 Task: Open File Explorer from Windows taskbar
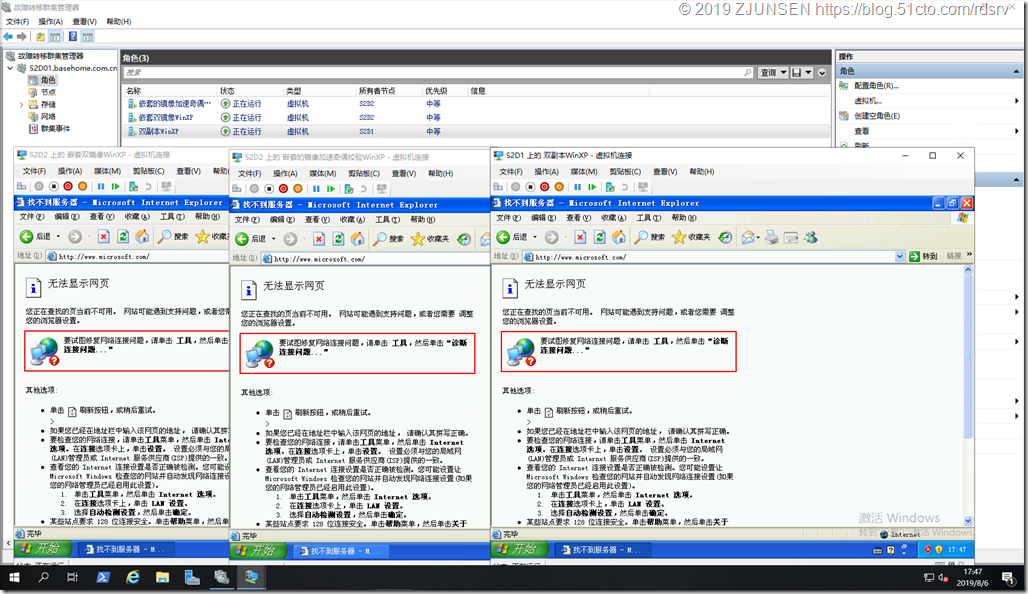pos(162,577)
